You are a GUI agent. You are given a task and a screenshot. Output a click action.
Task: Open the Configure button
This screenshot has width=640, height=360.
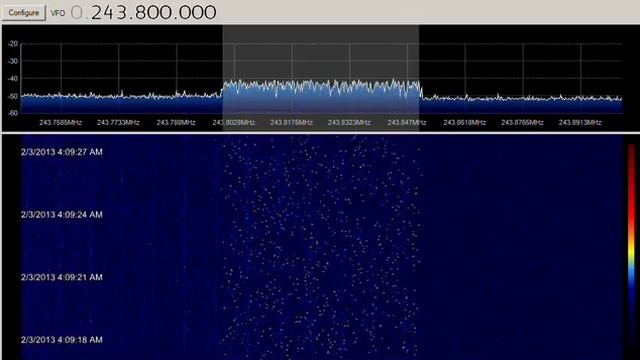coord(23,13)
